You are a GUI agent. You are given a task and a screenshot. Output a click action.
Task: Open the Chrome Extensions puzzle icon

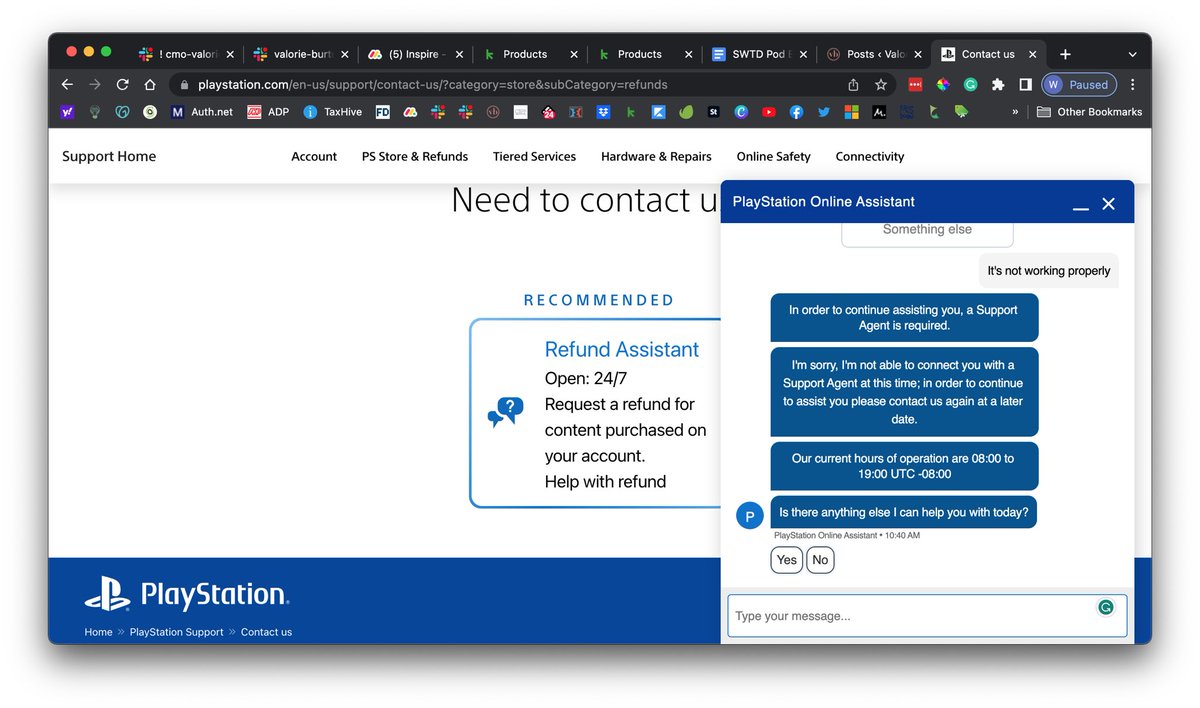pyautogui.click(x=998, y=85)
